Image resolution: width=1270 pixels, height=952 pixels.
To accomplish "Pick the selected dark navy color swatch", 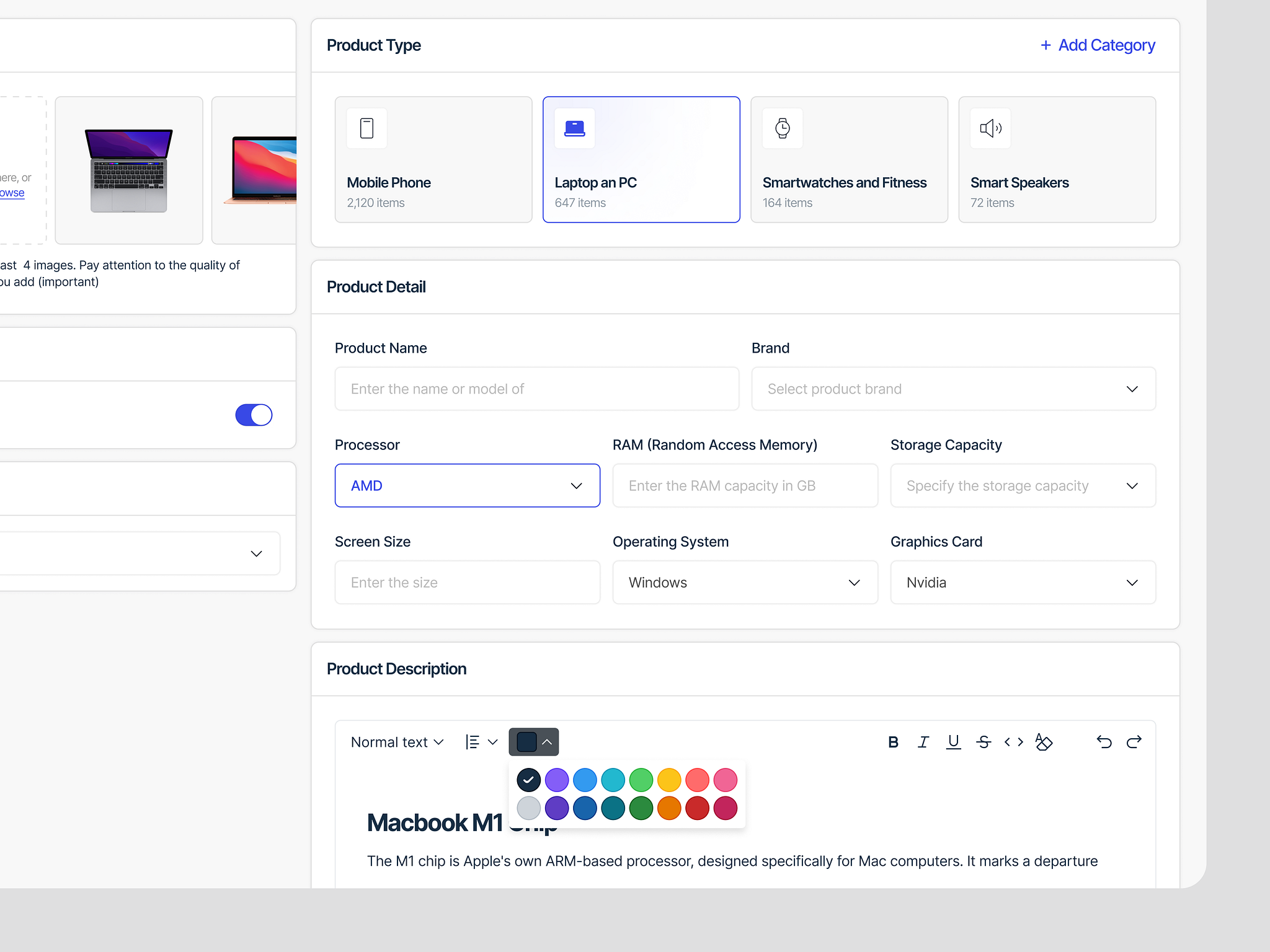I will pos(529,780).
